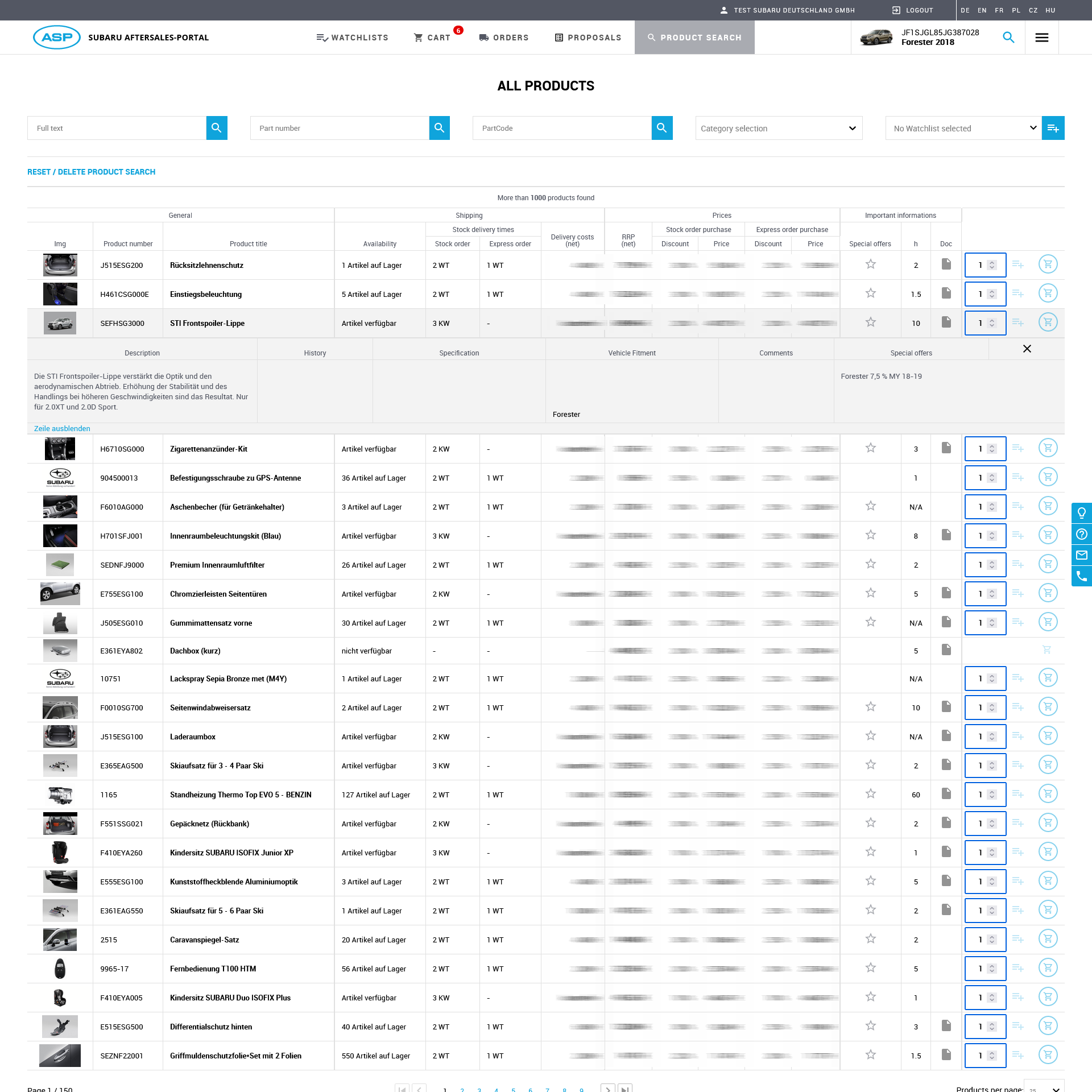The height and width of the screenshot is (1092, 1092).
Task: Click Zeile ausblenden to hide row
Action: (x=62, y=429)
